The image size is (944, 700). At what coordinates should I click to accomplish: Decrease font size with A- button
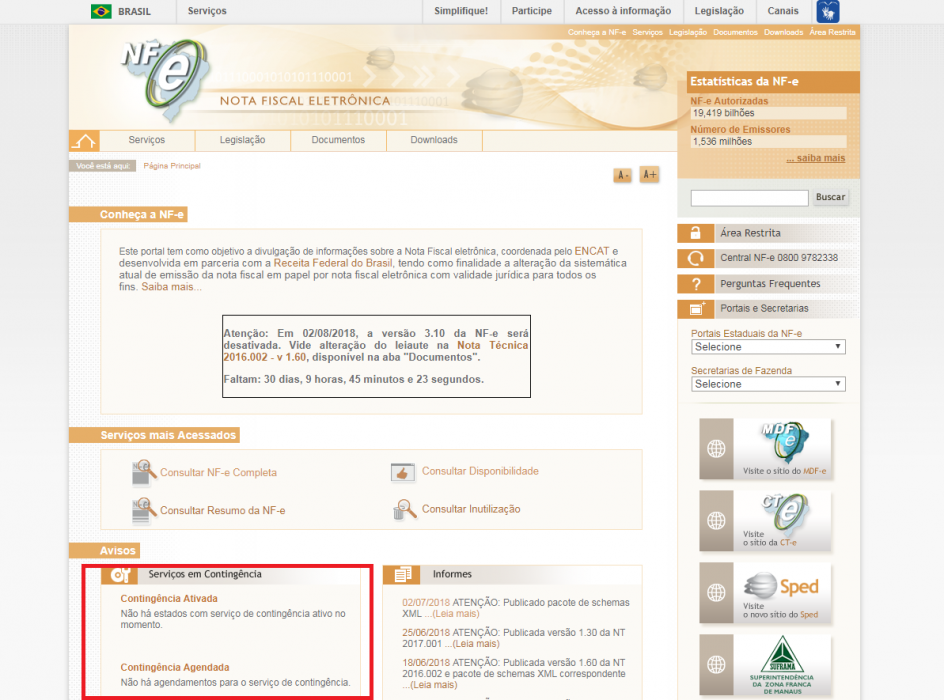coord(623,175)
